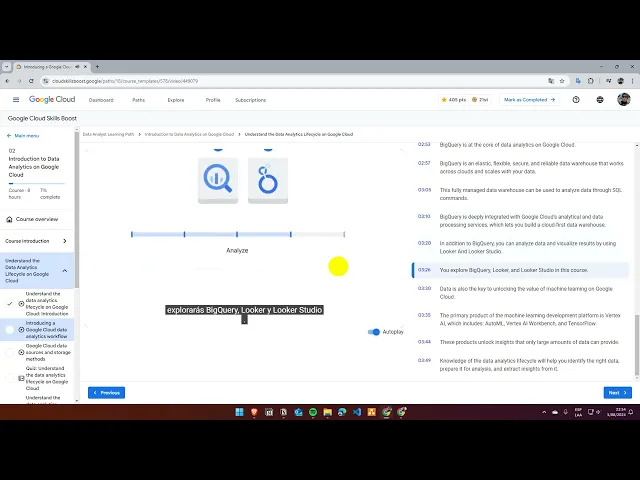Open the Explore menu item

[x=176, y=100]
